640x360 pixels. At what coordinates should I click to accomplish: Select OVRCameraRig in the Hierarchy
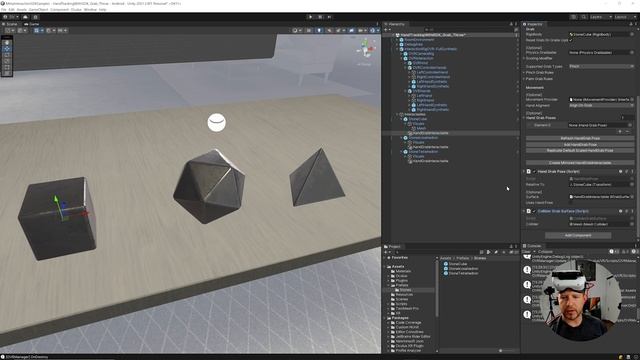[x=421, y=53]
